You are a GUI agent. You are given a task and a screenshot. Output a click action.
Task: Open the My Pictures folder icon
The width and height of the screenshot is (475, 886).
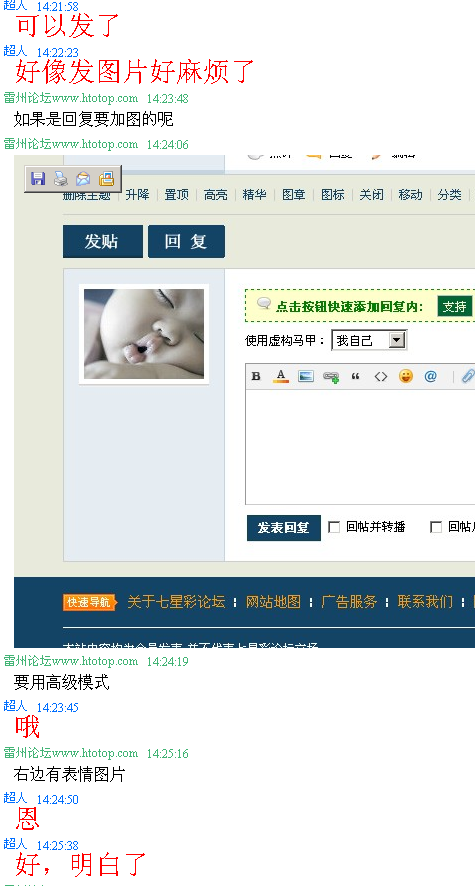coord(106,179)
